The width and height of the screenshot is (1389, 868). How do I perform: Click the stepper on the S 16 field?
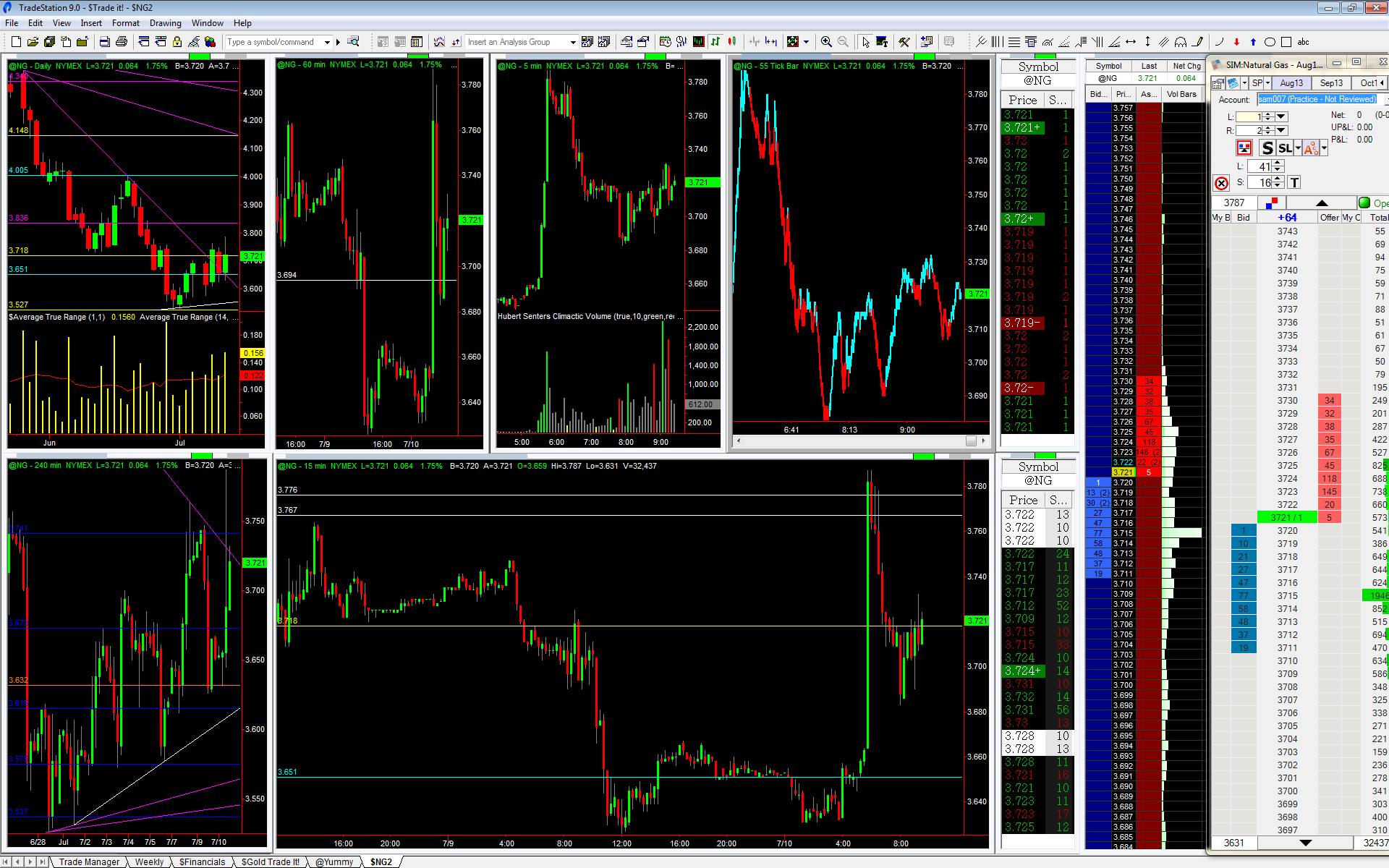[1278, 182]
